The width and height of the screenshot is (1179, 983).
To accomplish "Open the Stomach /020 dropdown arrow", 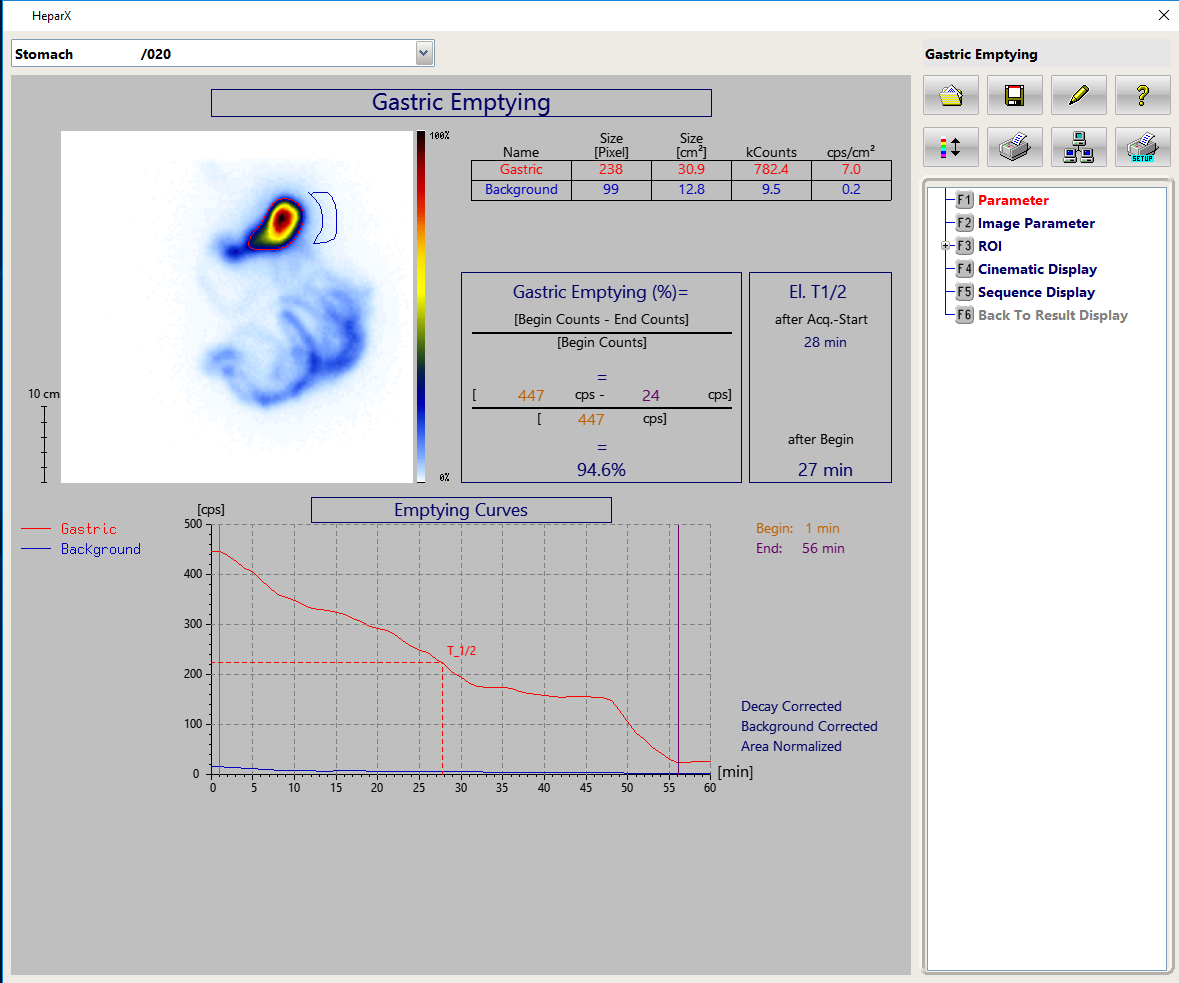I will point(424,54).
